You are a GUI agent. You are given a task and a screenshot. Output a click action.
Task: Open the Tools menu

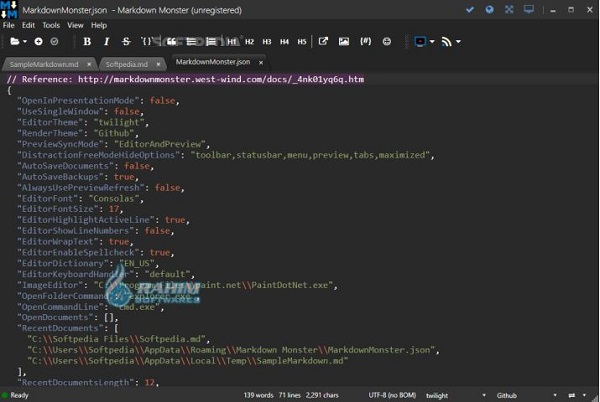click(x=51, y=25)
